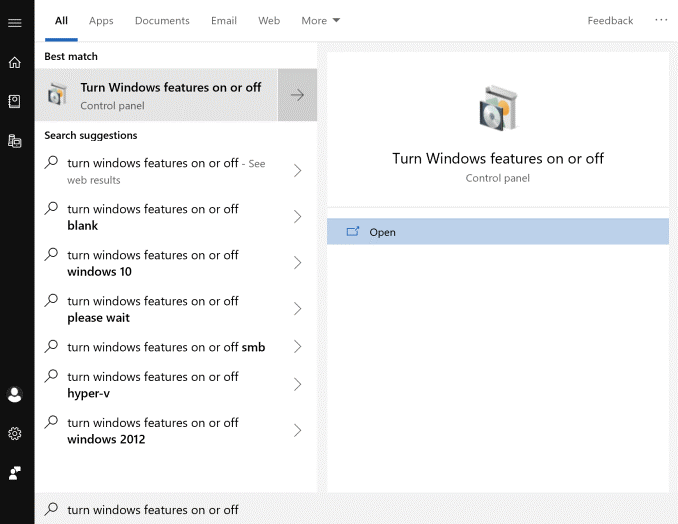Viewport: 678px width, 524px height.
Task: Click in the search input field
Action: click(355, 509)
